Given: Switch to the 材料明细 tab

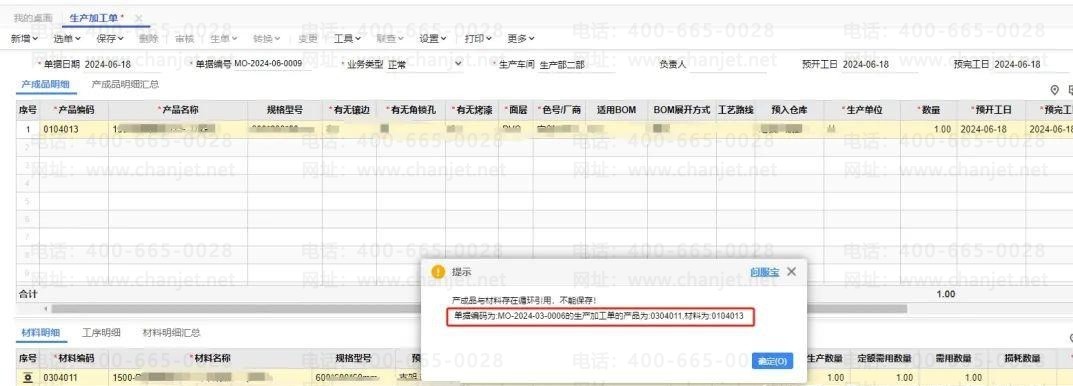Looking at the screenshot, I should tap(40, 333).
